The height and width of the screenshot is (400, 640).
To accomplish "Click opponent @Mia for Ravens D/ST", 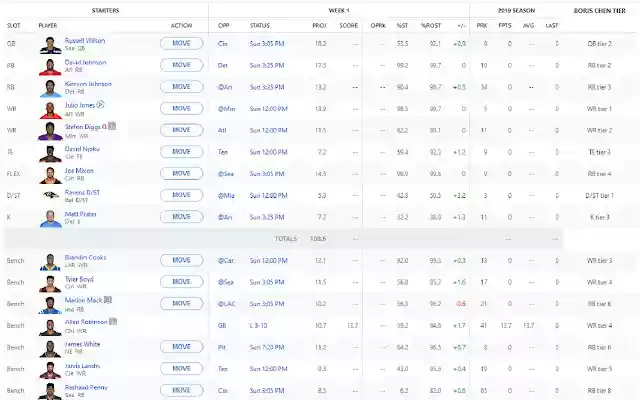I will 226,196.
